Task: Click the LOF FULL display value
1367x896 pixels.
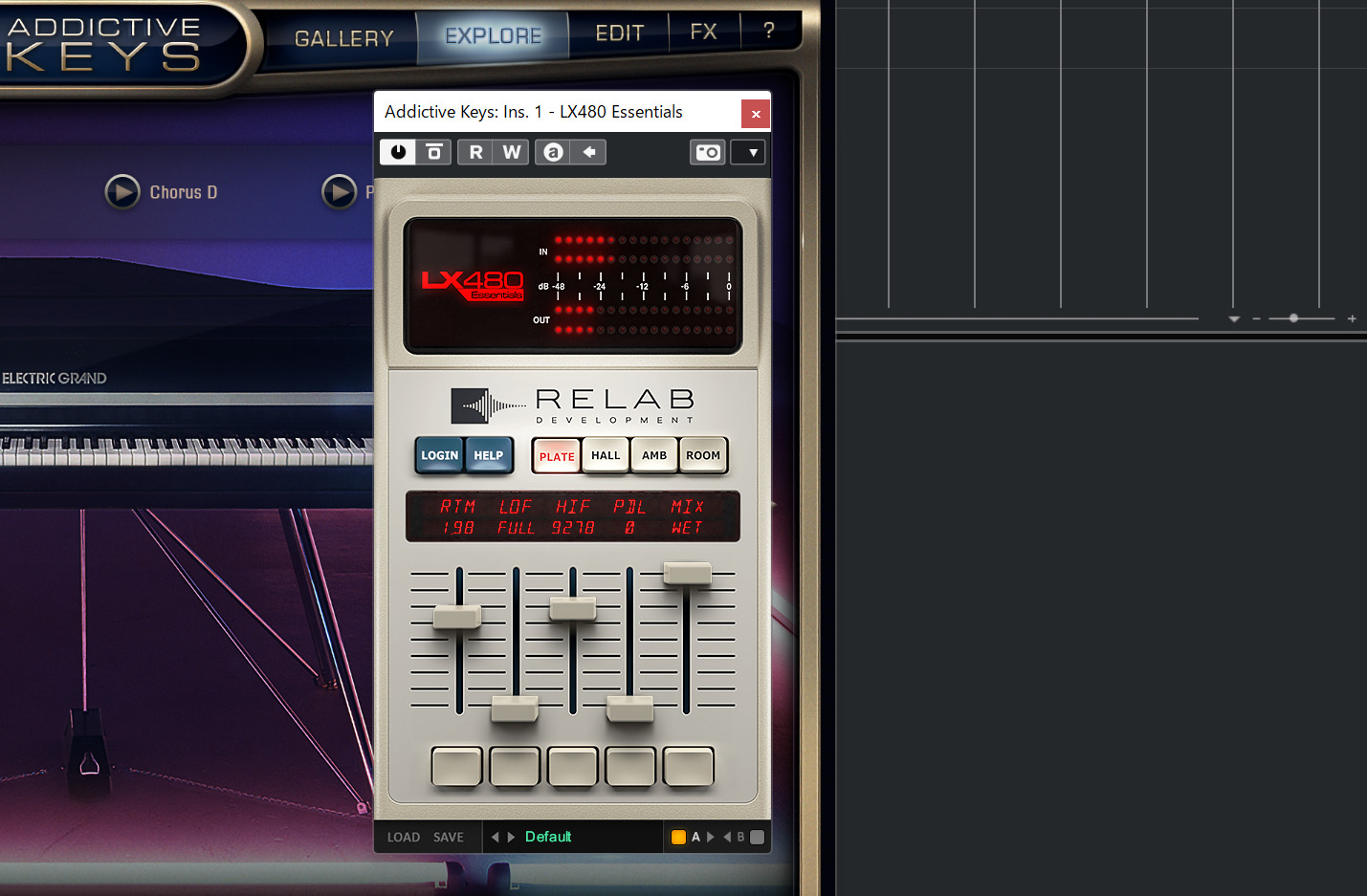Action: point(516,528)
